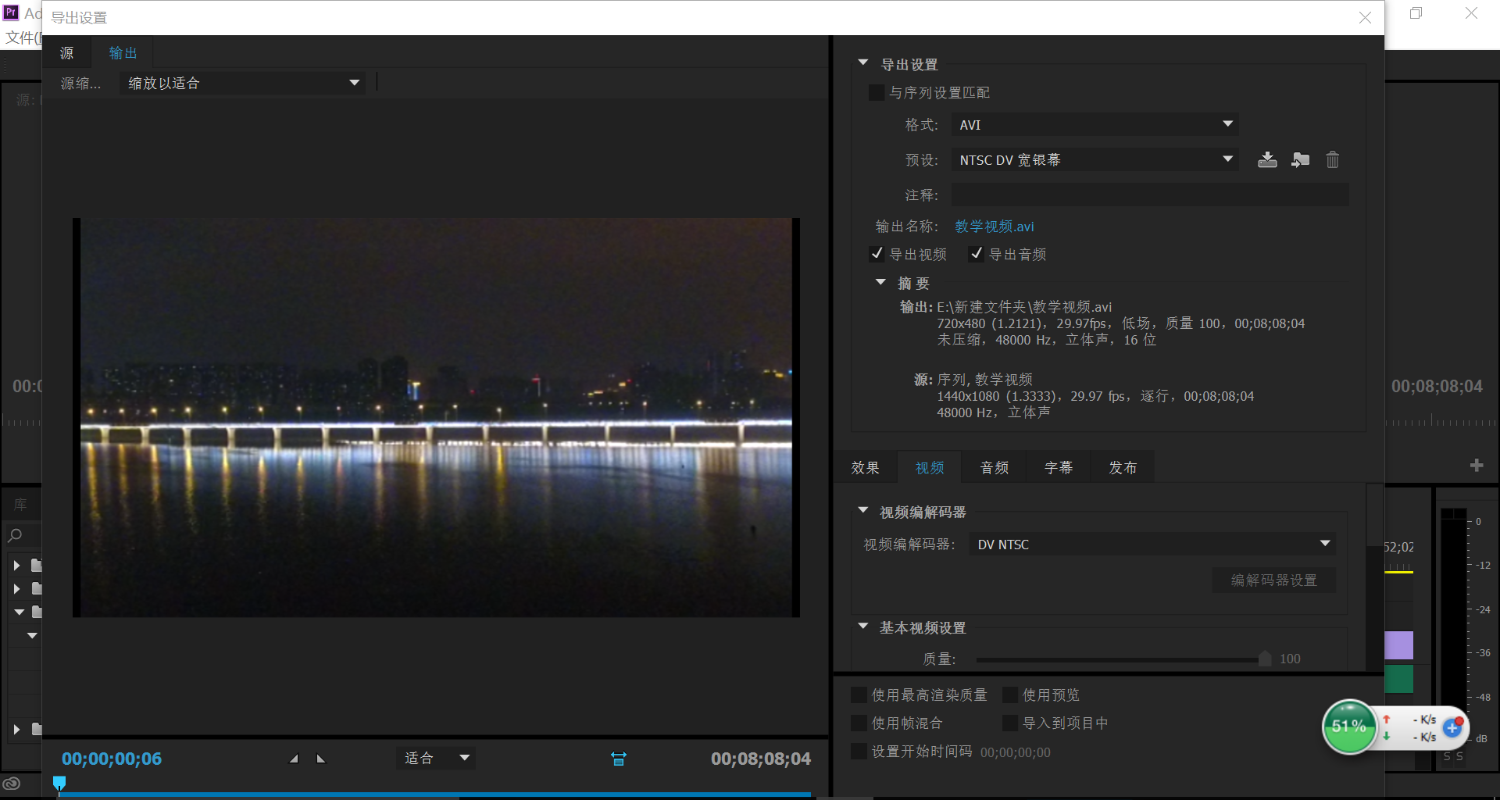This screenshot has width=1500, height=800.
Task: Click the blue aspect ratio correction icon
Action: [x=618, y=759]
